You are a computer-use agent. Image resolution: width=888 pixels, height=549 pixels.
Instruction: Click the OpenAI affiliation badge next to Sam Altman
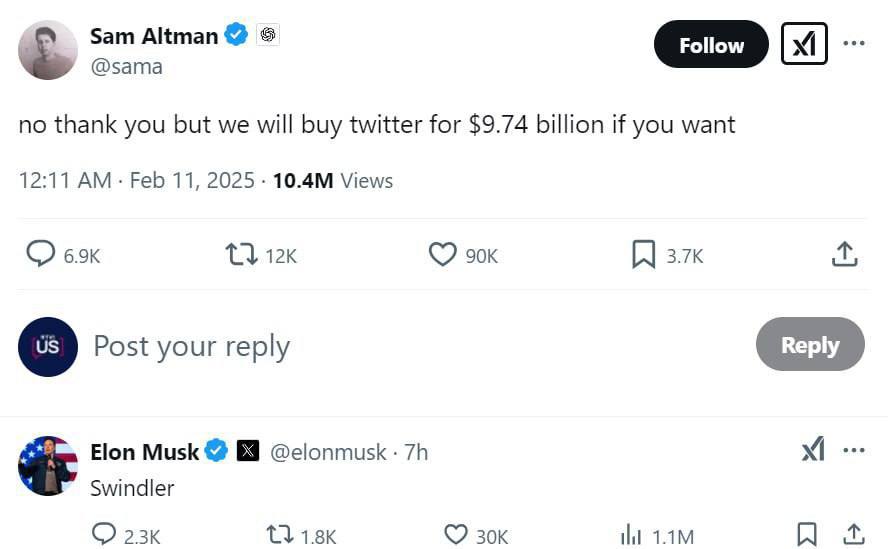coord(268,35)
